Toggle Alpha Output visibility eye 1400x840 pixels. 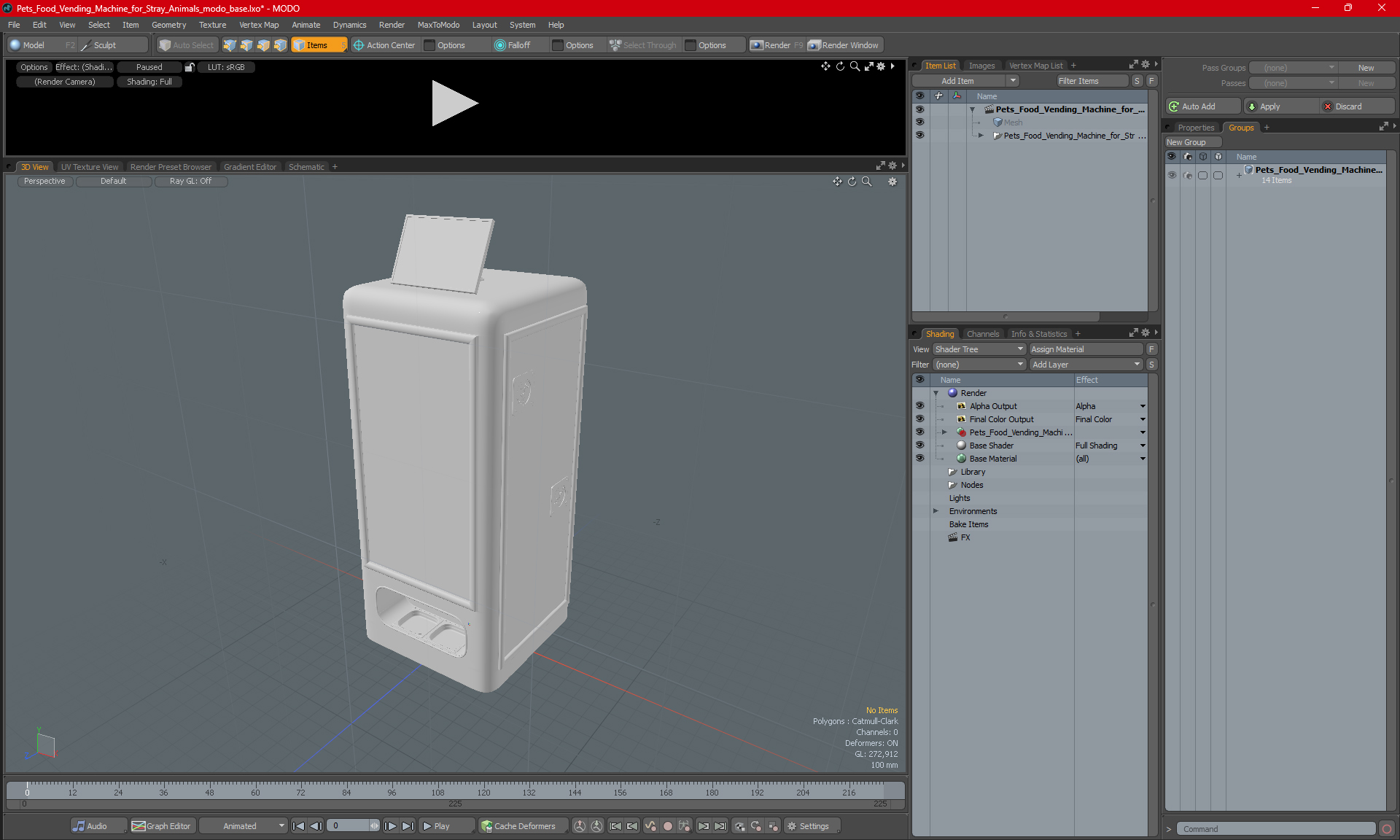coord(919,406)
